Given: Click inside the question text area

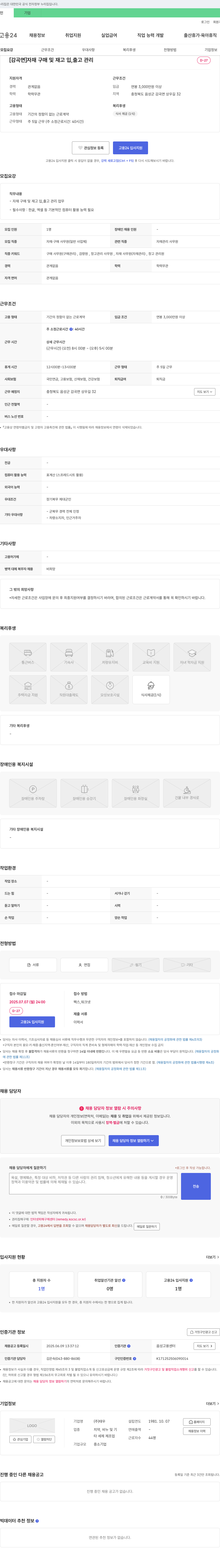Looking at the screenshot, I should pos(93,1183).
